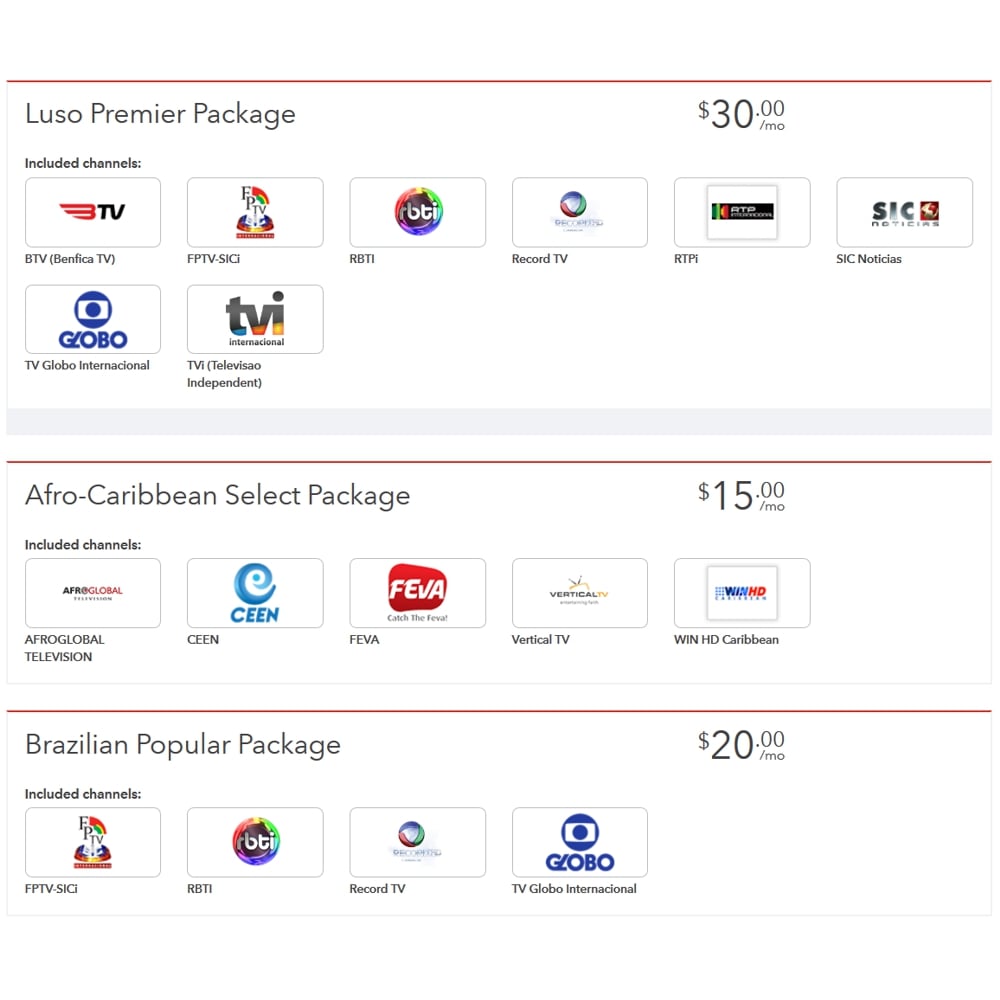Select Globo logo in Luso Premier Package
Screen dimensions: 1000x1000
[93, 319]
